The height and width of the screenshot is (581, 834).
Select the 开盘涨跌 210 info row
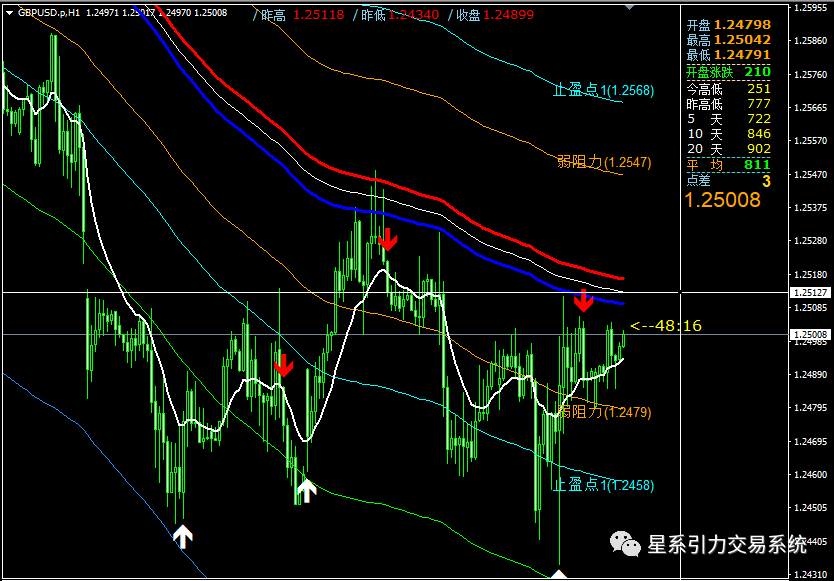point(728,72)
